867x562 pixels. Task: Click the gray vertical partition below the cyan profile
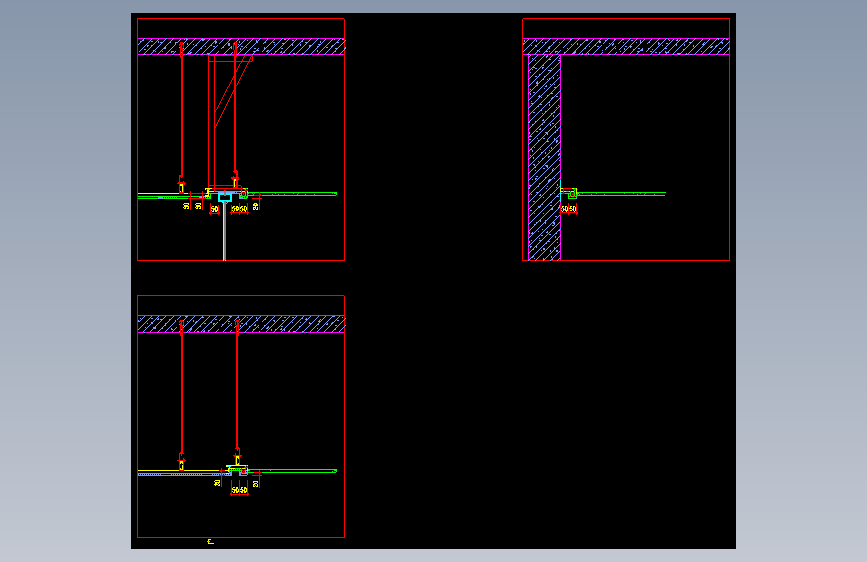(224, 231)
